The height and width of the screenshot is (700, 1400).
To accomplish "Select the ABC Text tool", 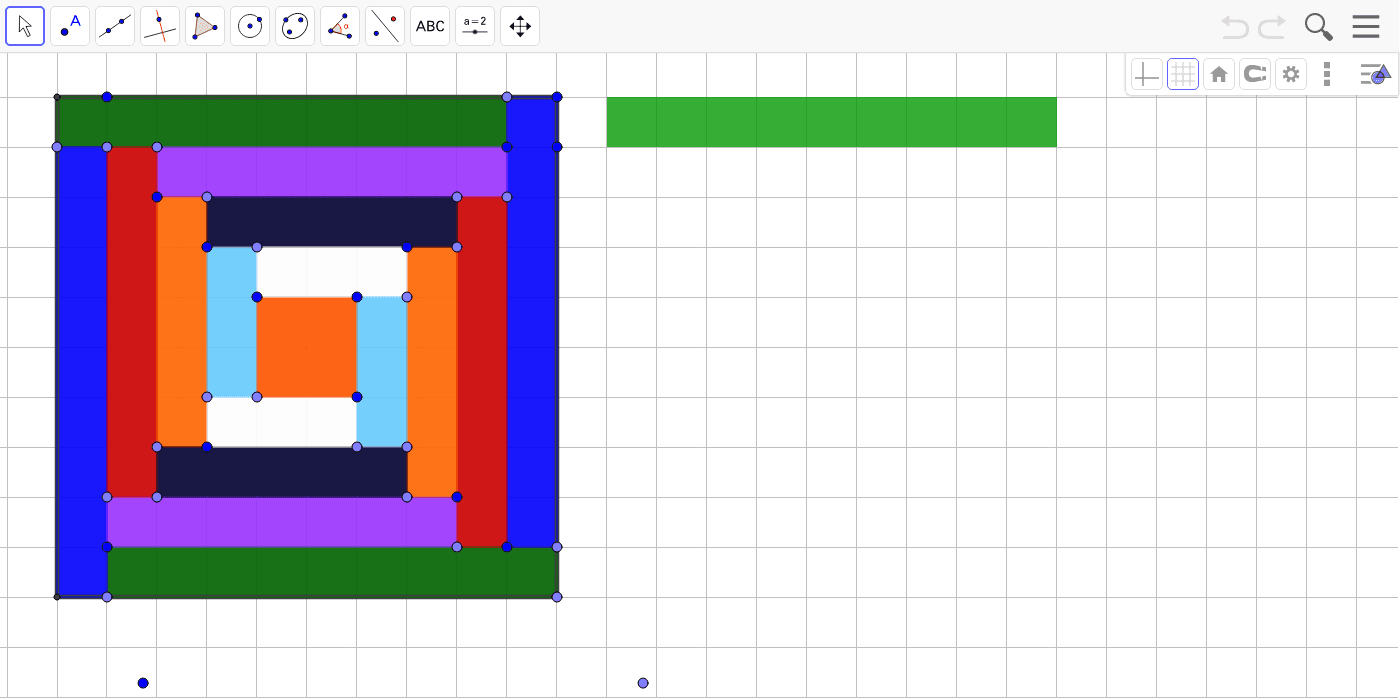I will tap(430, 26).
